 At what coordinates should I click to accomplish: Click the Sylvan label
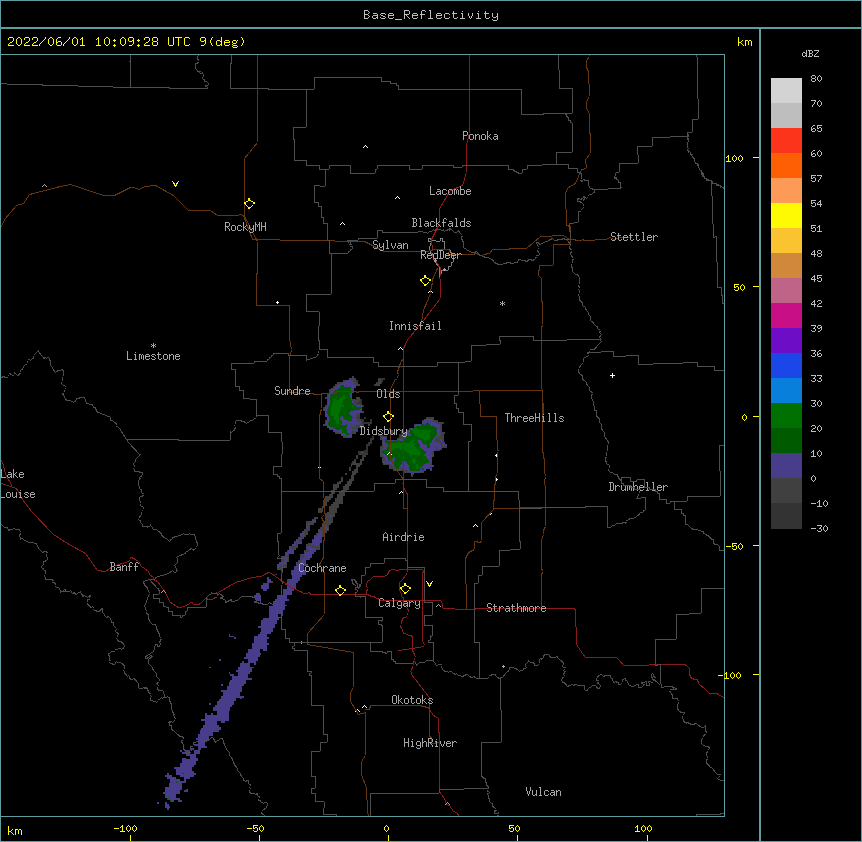[x=390, y=245]
